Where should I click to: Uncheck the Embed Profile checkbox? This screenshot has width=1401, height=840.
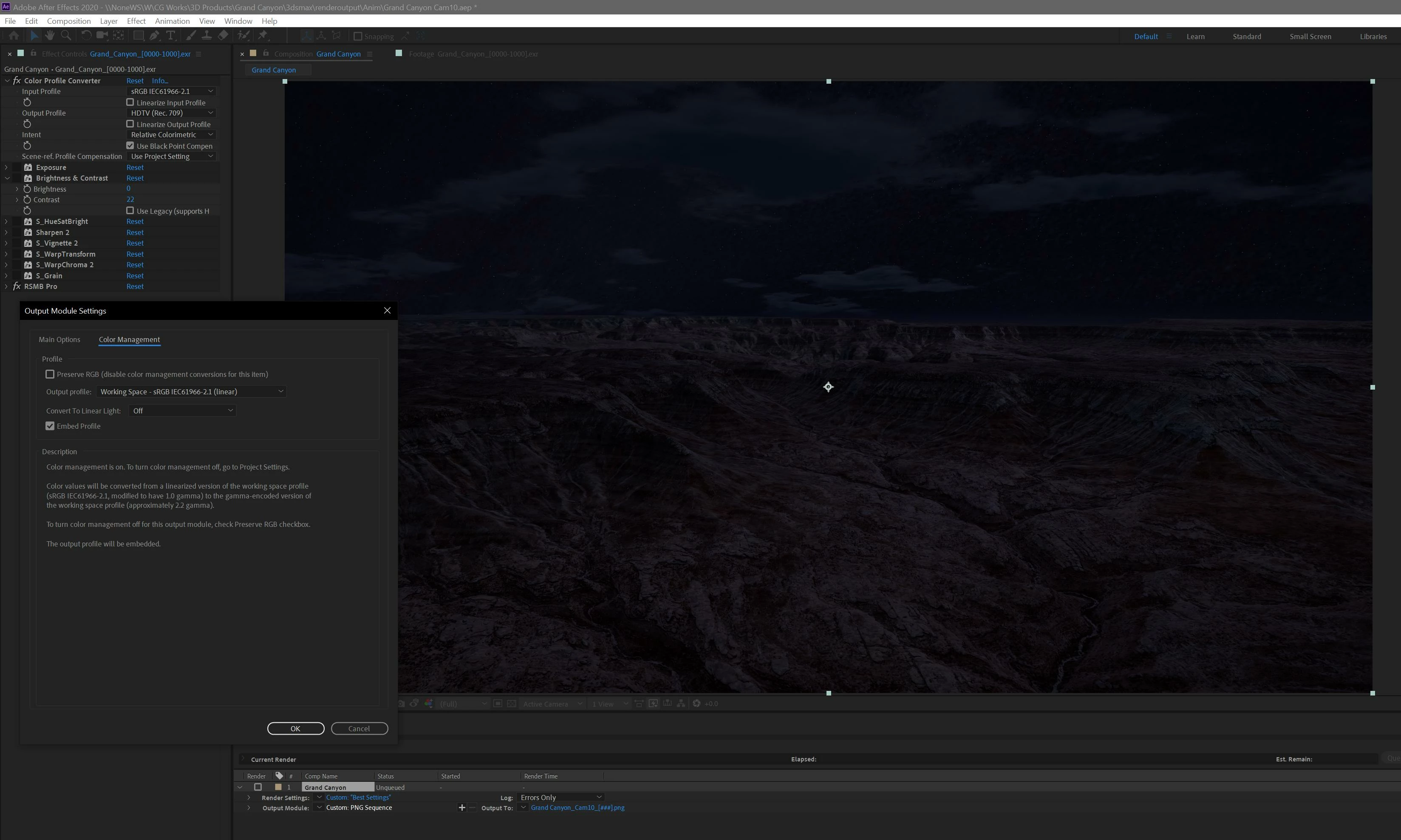tap(51, 426)
